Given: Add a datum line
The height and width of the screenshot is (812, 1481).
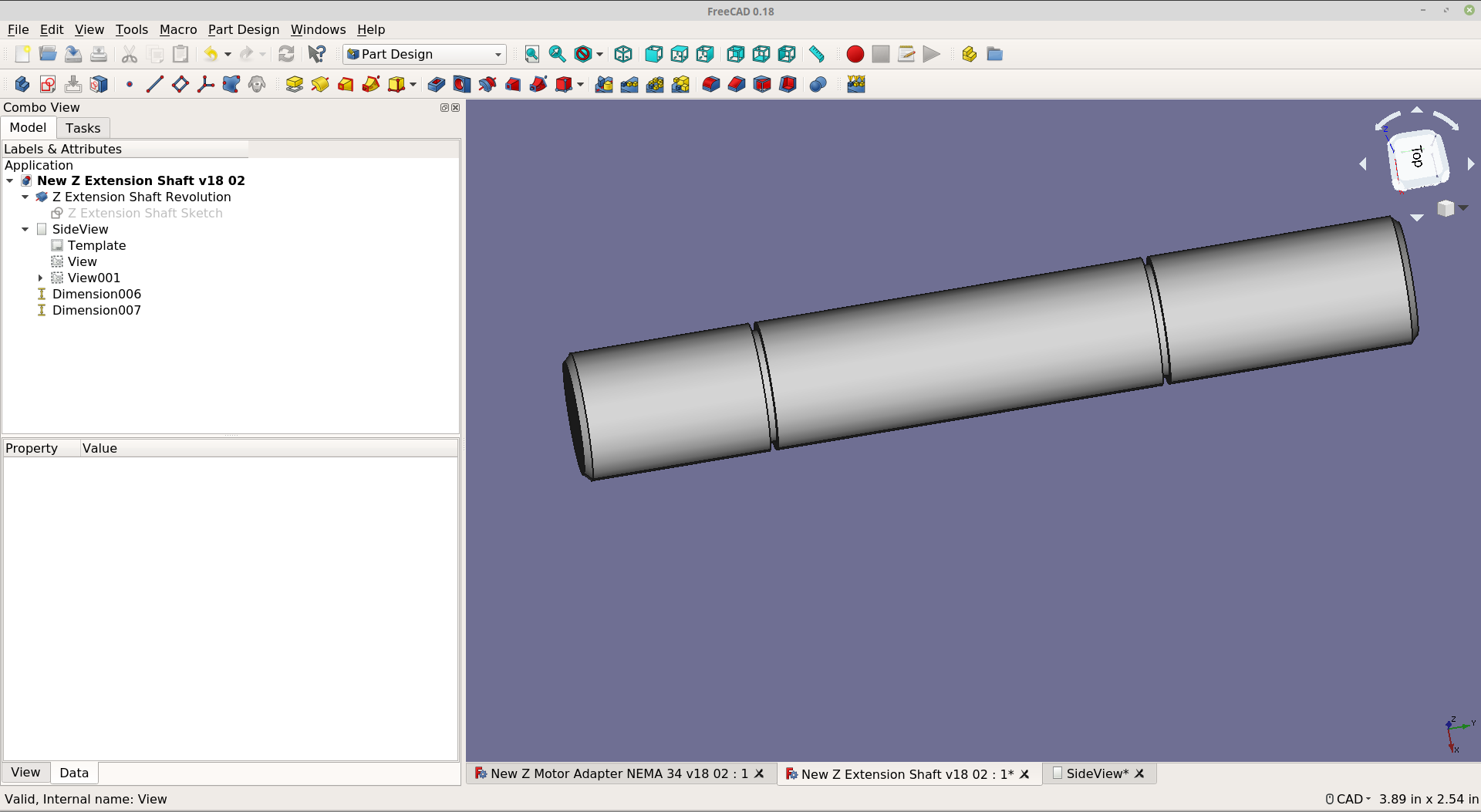Looking at the screenshot, I should (155, 84).
